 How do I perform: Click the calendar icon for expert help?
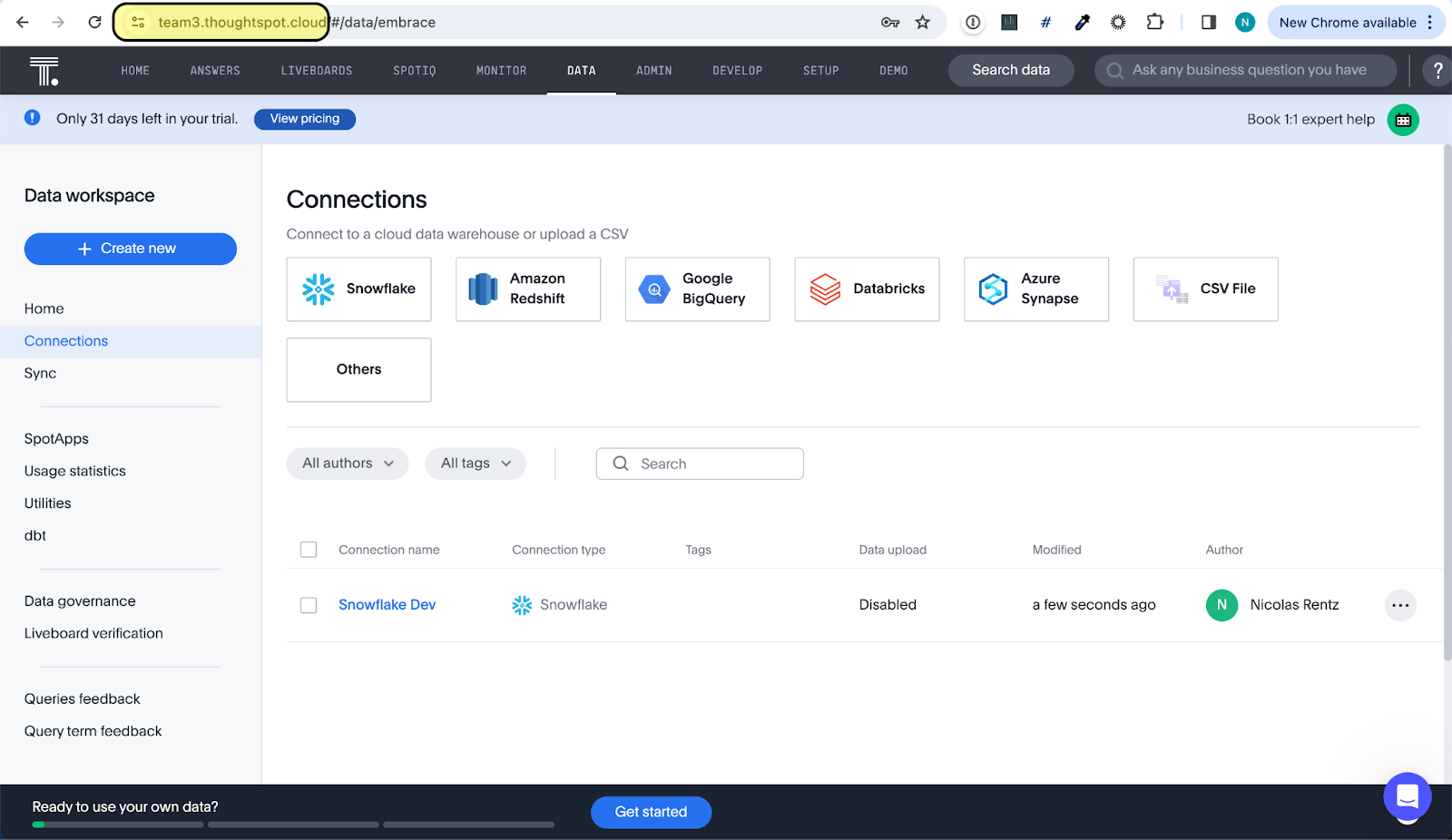pyautogui.click(x=1402, y=120)
